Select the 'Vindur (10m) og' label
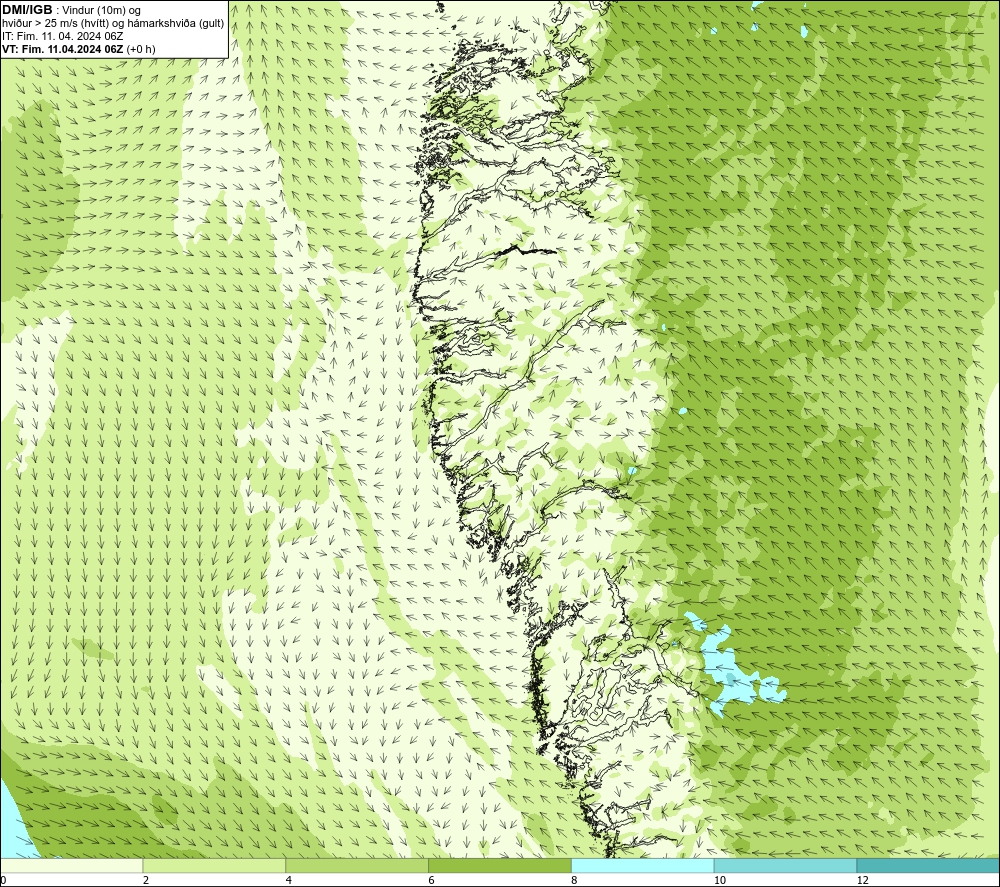 pos(102,11)
